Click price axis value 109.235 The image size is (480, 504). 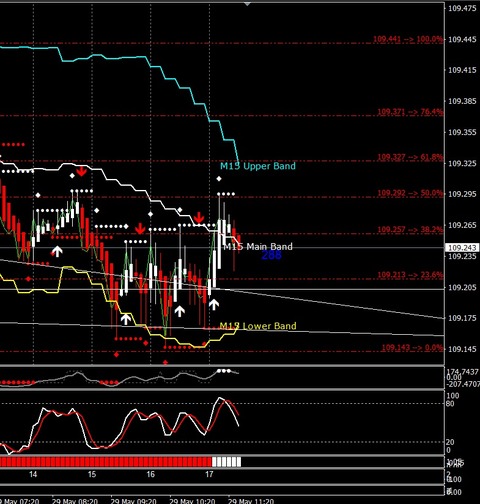coord(462,256)
